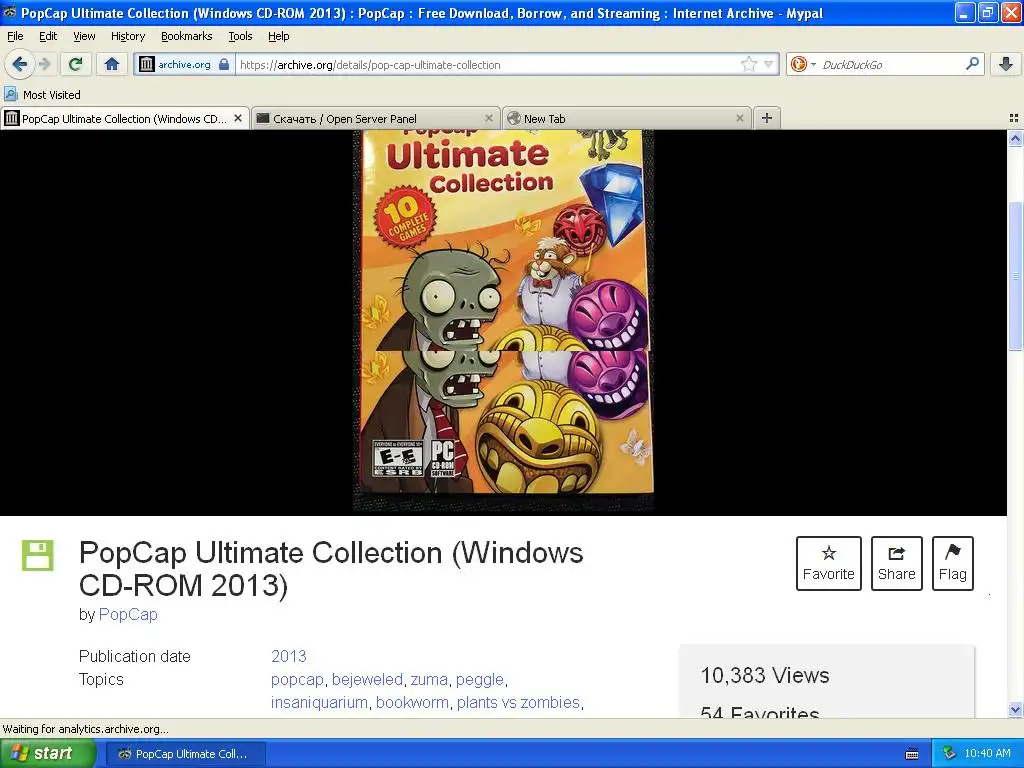This screenshot has height=768, width=1024.
Task: Click the page scrollbar up arrow
Action: click(1015, 138)
